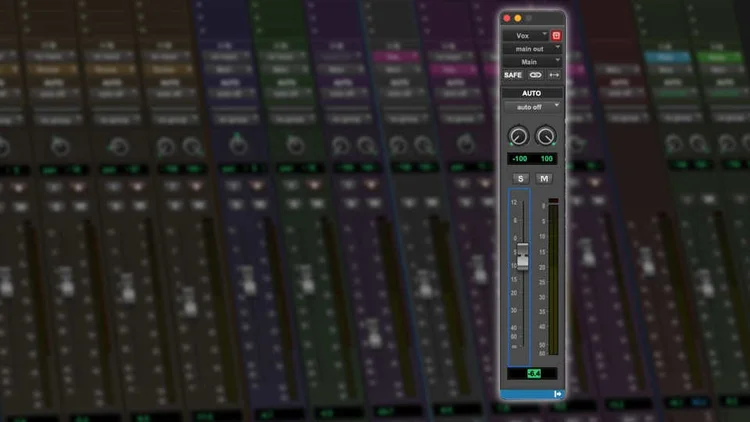Mute the Vox track with M
The image size is (750, 422).
coord(544,178)
